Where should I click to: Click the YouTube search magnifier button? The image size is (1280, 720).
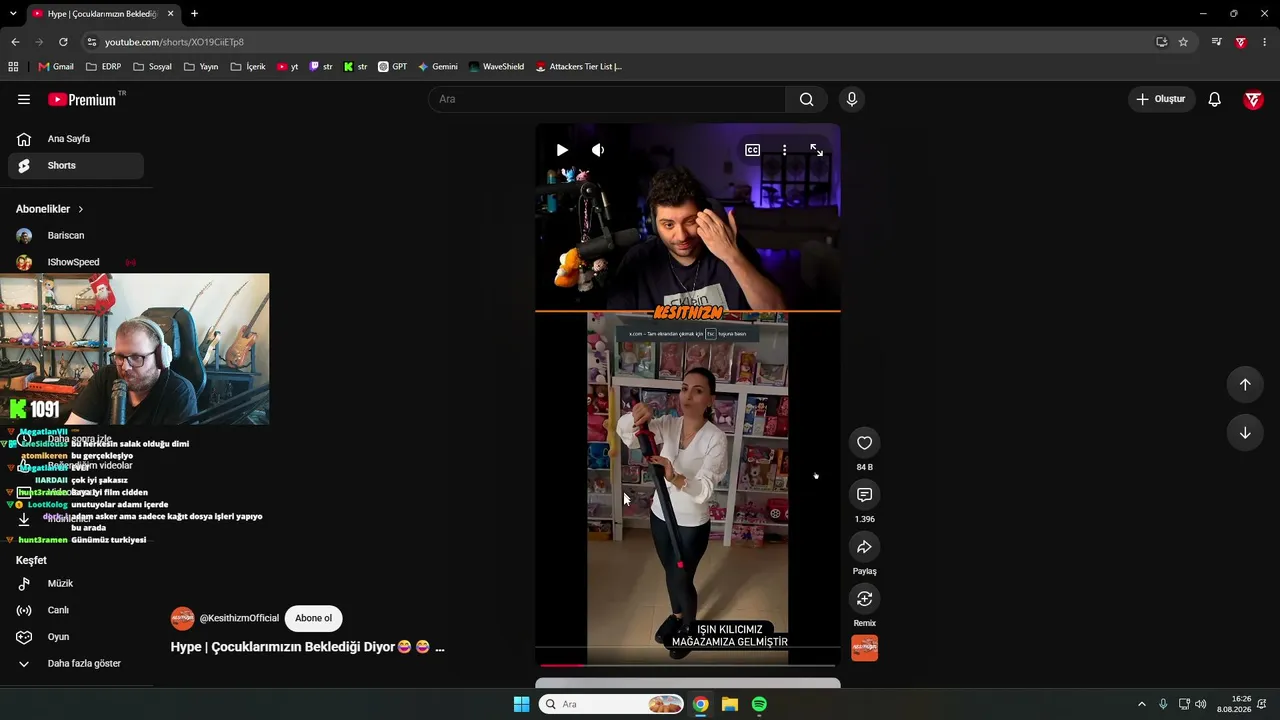(x=806, y=99)
